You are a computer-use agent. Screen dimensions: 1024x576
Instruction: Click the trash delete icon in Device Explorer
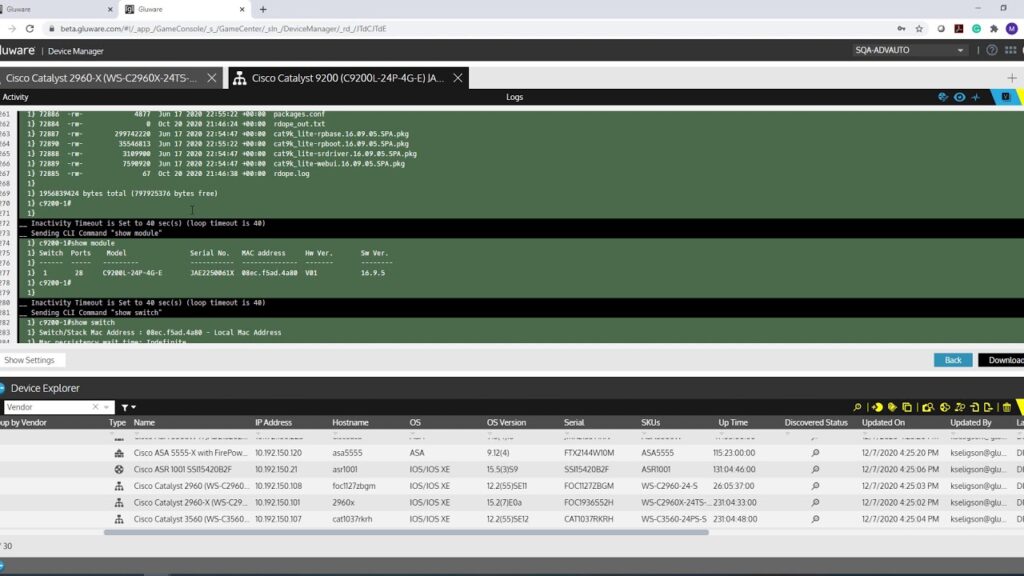pos(1007,408)
